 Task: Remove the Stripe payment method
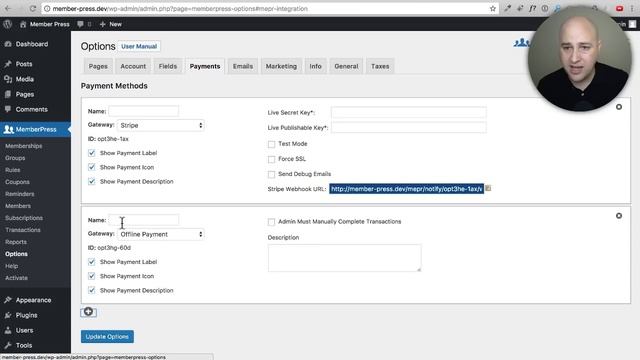click(x=619, y=107)
